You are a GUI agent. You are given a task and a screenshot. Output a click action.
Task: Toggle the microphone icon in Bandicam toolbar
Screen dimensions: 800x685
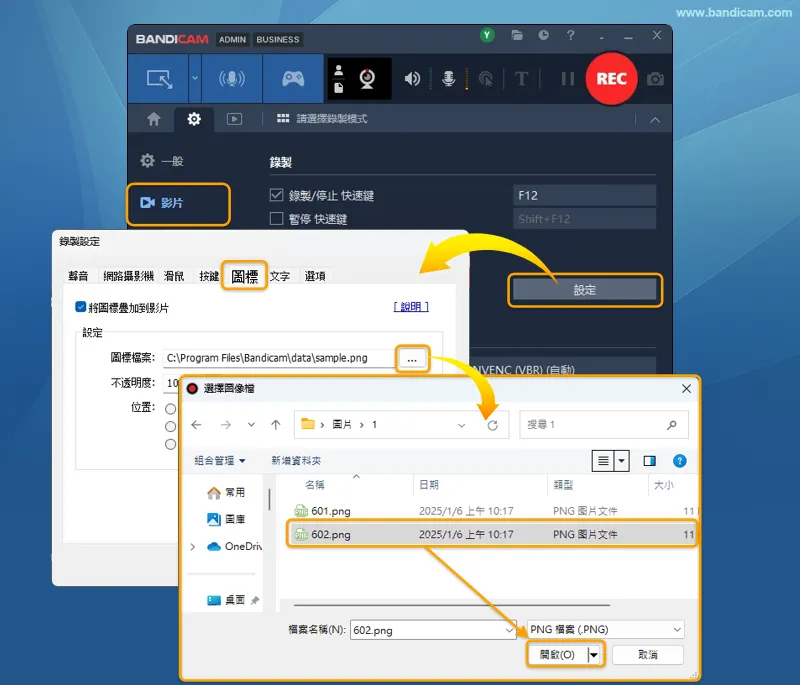(x=448, y=79)
